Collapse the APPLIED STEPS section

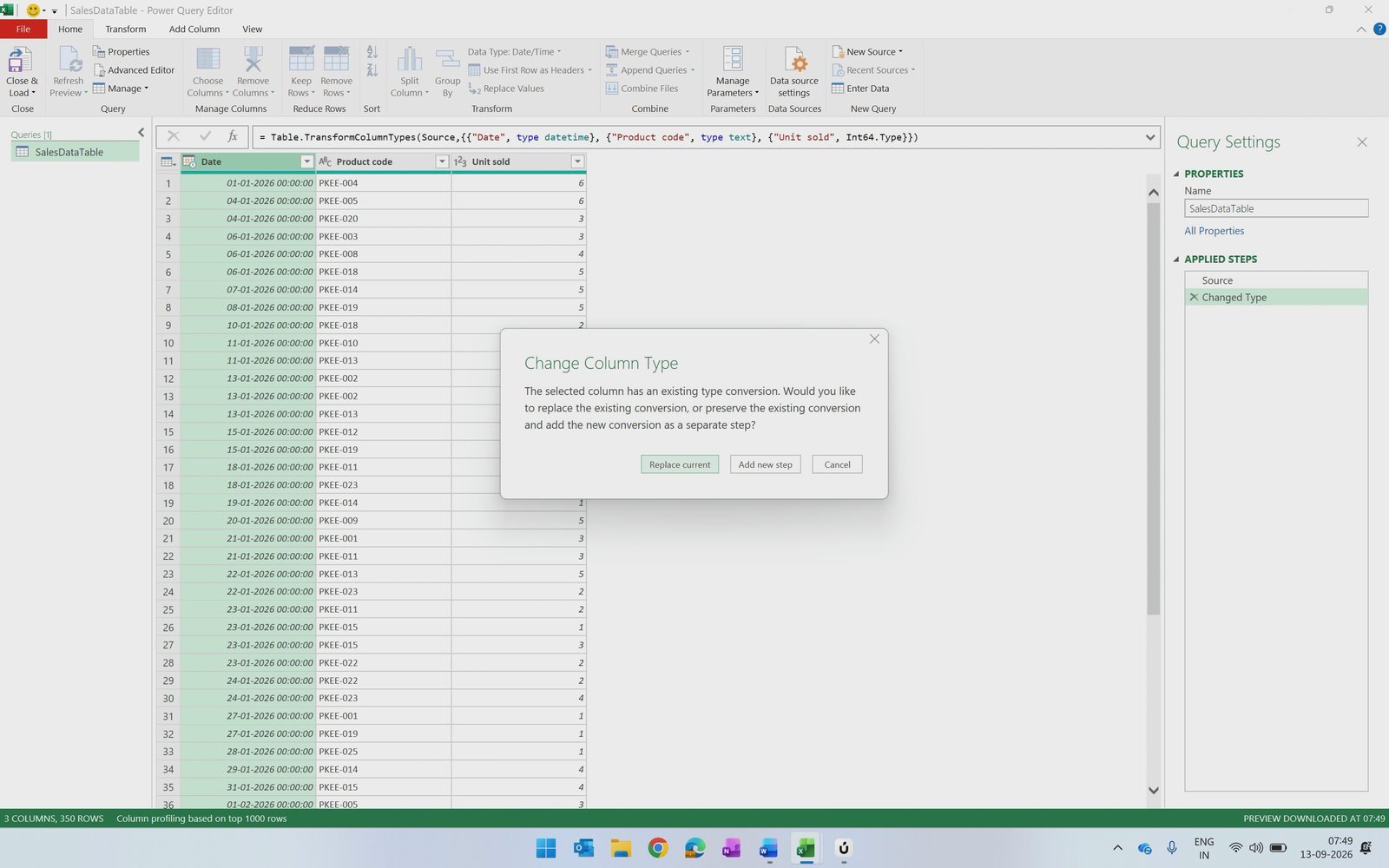(x=1176, y=259)
